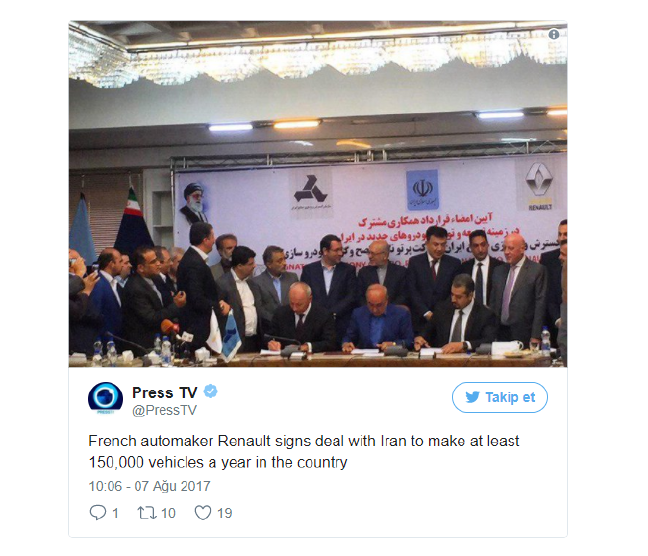The width and height of the screenshot is (648, 556).
Task: Open the signing ceremony photo
Action: click(318, 194)
